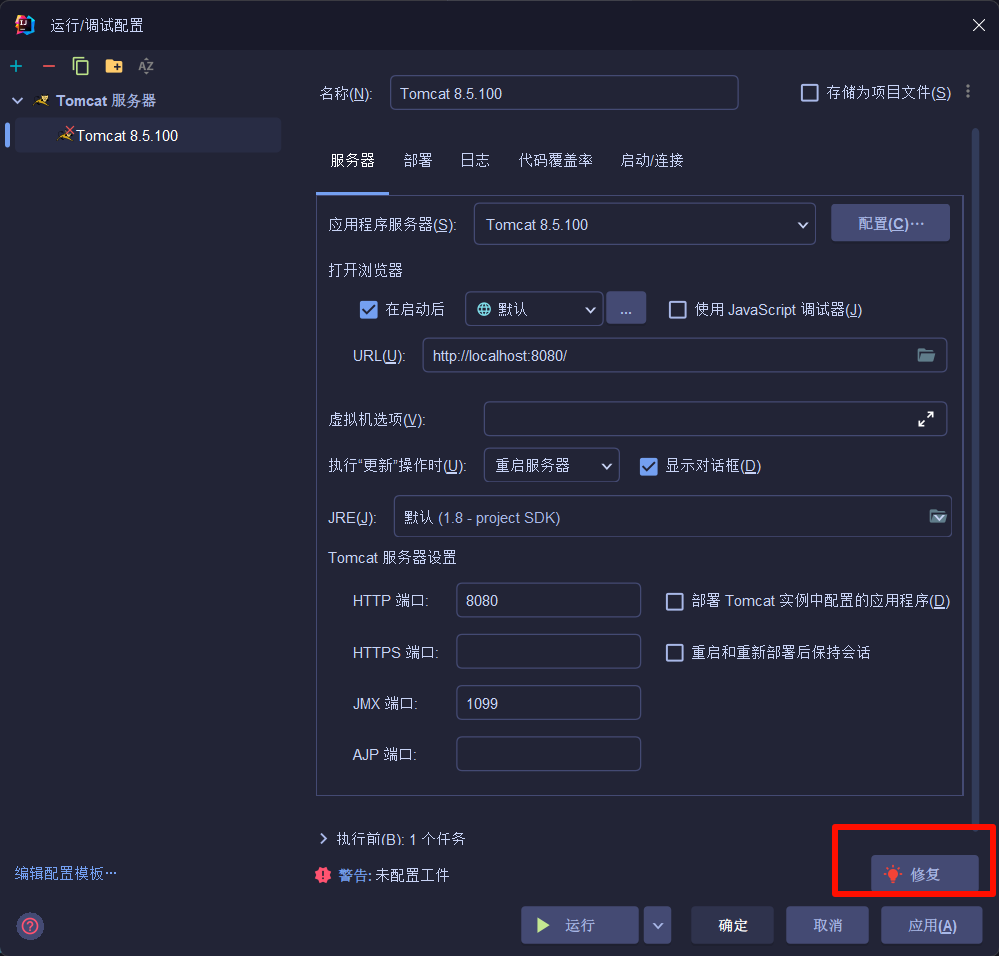Open the 应用程序服务器 dropdown

[x=645, y=224]
